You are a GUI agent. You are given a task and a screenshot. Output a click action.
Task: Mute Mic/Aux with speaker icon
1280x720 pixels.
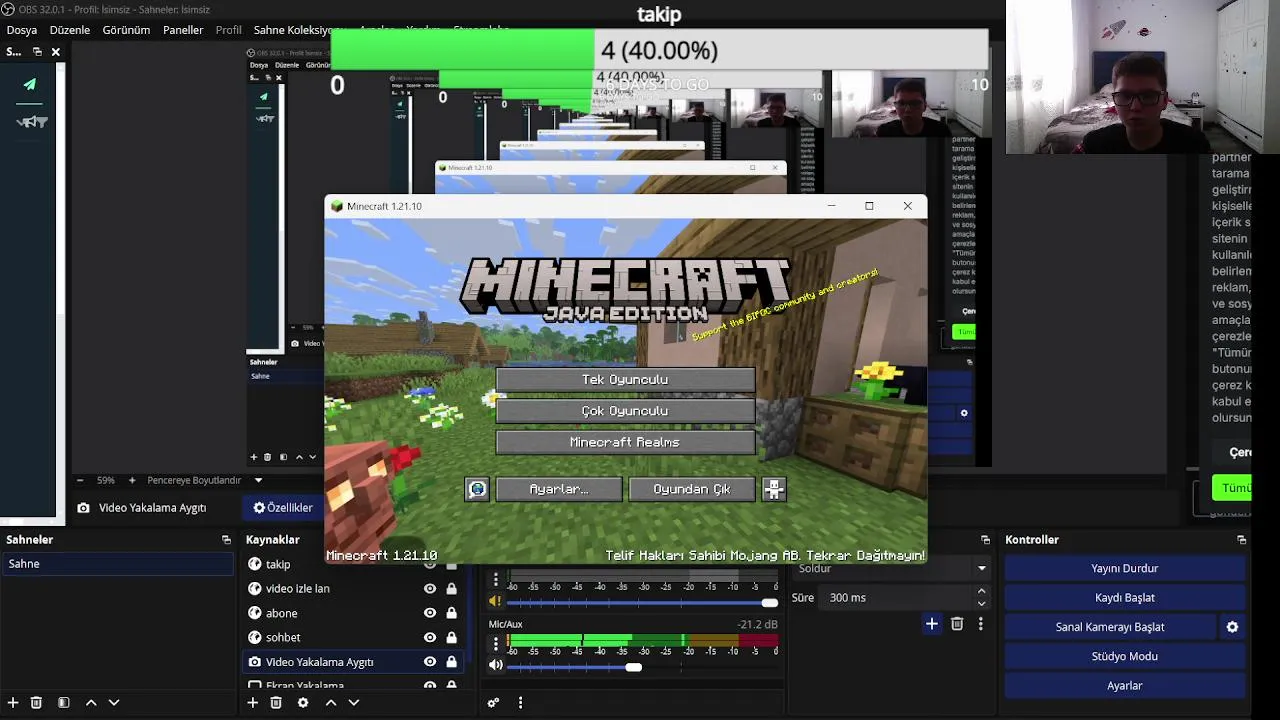[x=495, y=665]
